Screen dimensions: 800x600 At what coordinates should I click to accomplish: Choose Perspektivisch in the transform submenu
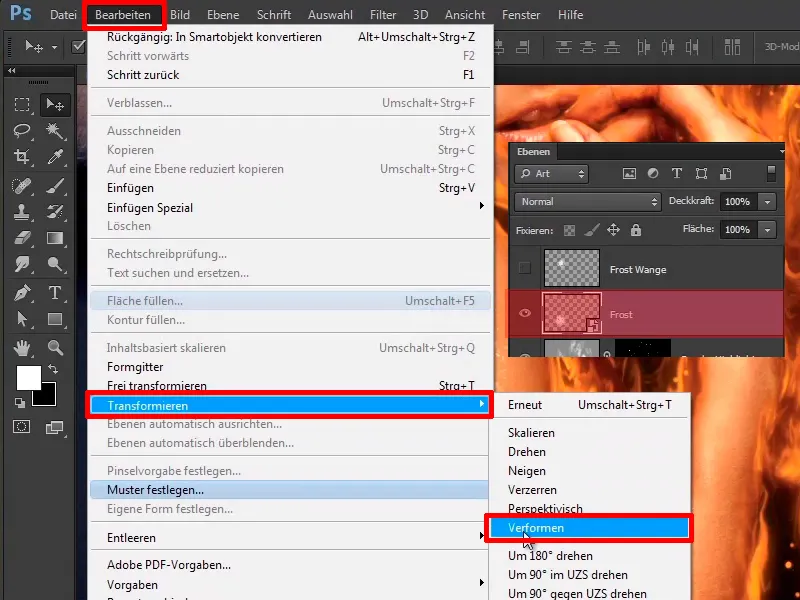pyautogui.click(x=590, y=509)
